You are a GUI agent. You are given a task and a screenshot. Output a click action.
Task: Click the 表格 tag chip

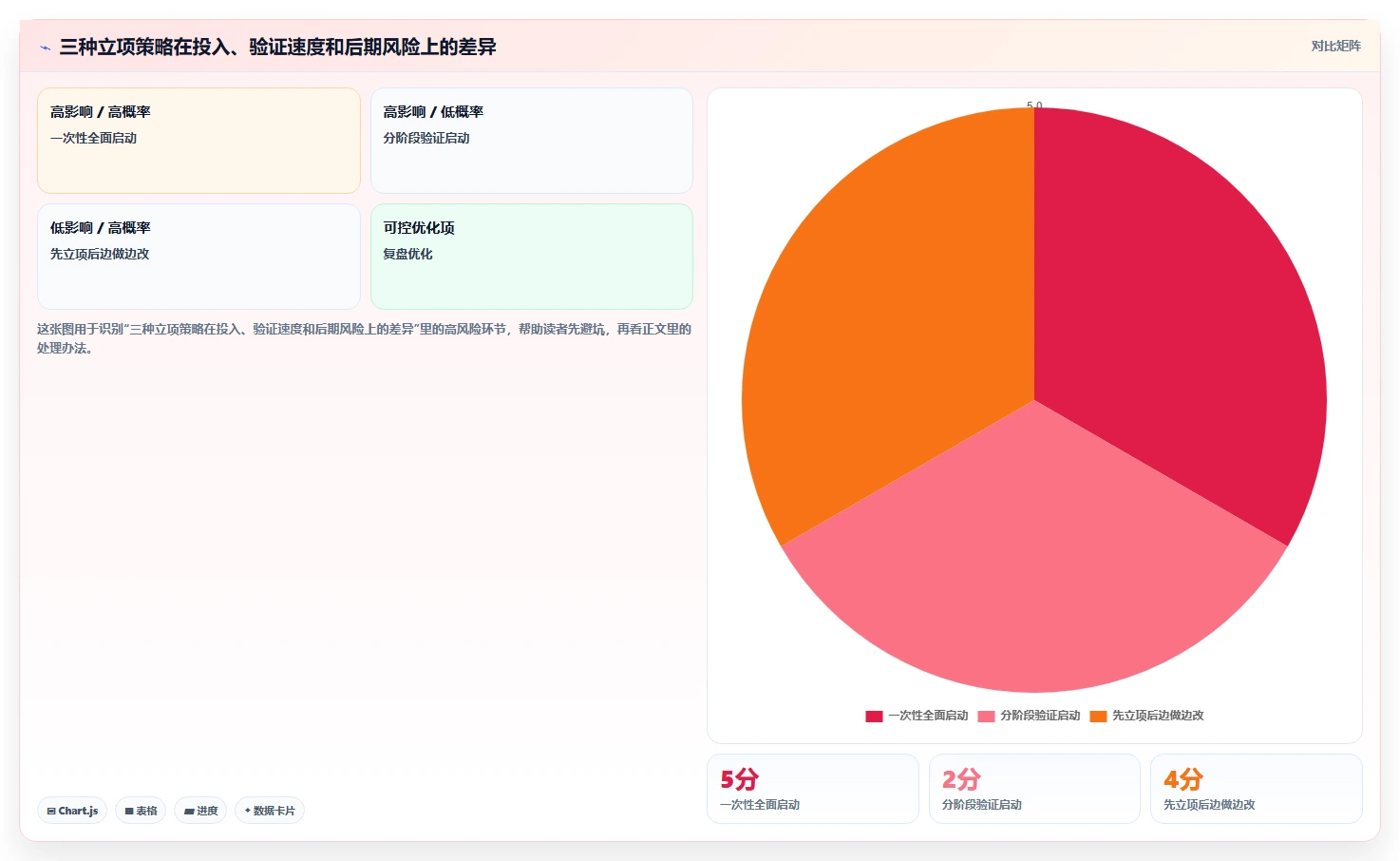[141, 811]
